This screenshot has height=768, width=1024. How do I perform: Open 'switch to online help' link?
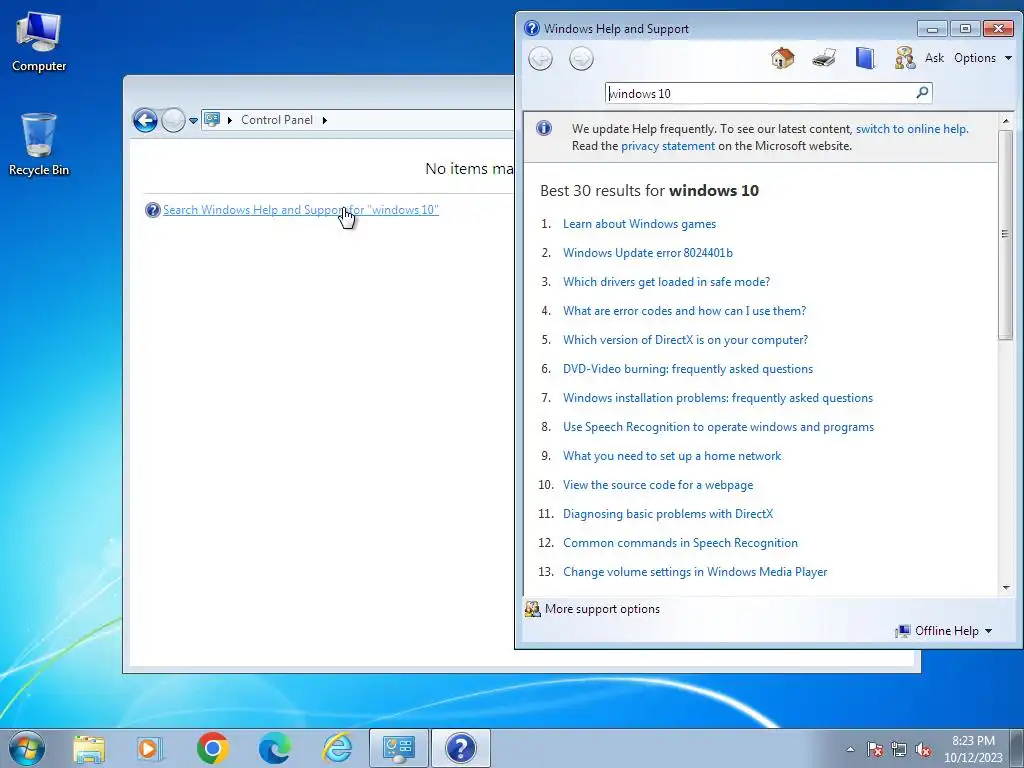(x=911, y=129)
